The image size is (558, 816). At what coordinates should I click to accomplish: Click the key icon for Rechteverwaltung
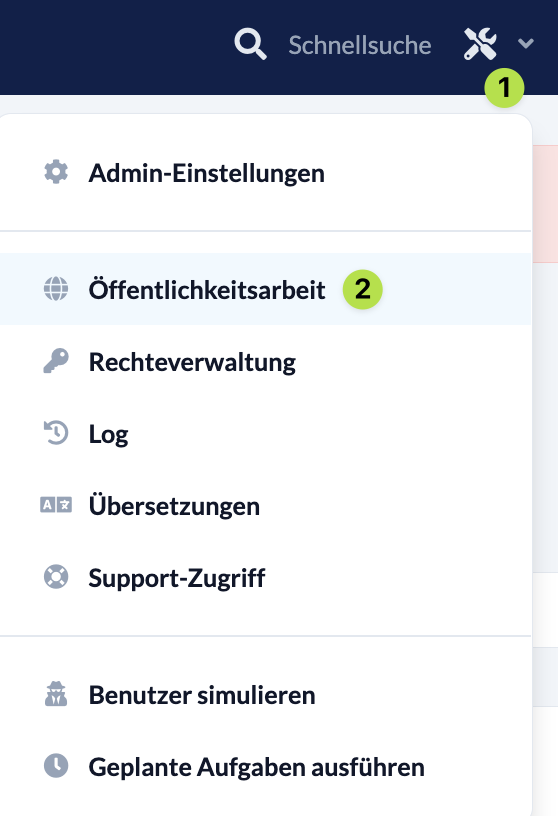[x=56, y=361]
